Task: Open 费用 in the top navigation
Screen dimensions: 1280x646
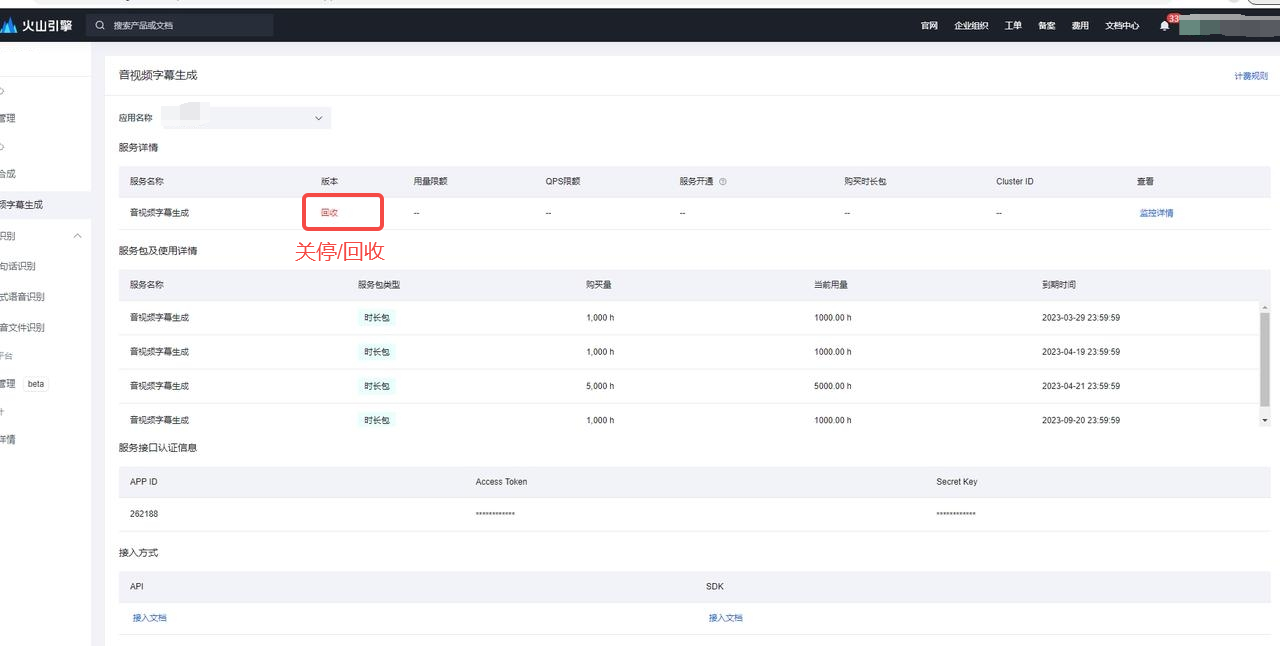Action: click(x=1080, y=26)
